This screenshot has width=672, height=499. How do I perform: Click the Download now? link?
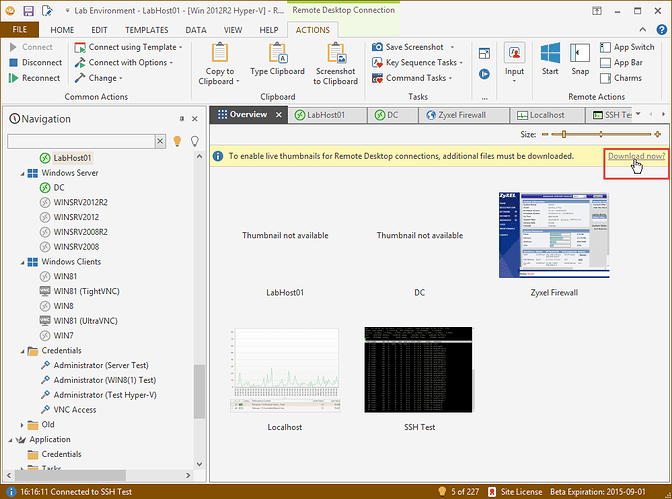click(636, 157)
